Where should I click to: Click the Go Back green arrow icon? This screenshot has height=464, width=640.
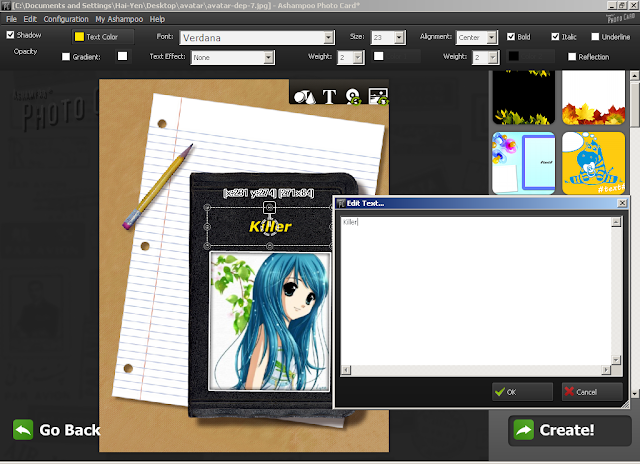click(23, 430)
